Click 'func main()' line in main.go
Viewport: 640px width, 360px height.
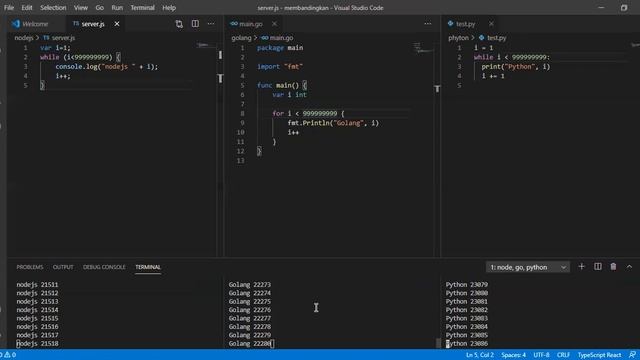(282, 85)
